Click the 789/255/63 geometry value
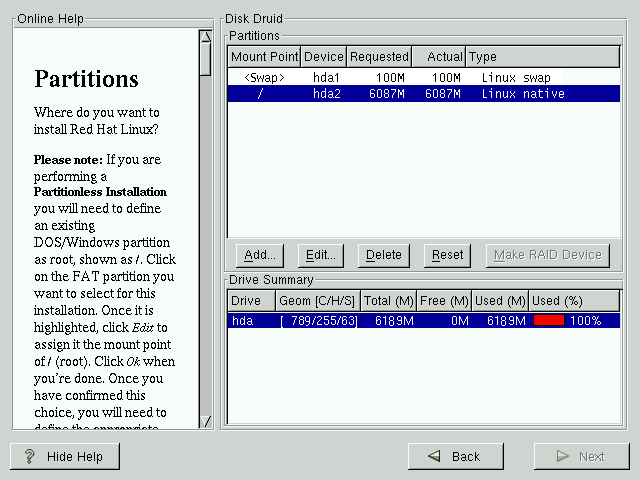This screenshot has width=640, height=480. coord(319,321)
